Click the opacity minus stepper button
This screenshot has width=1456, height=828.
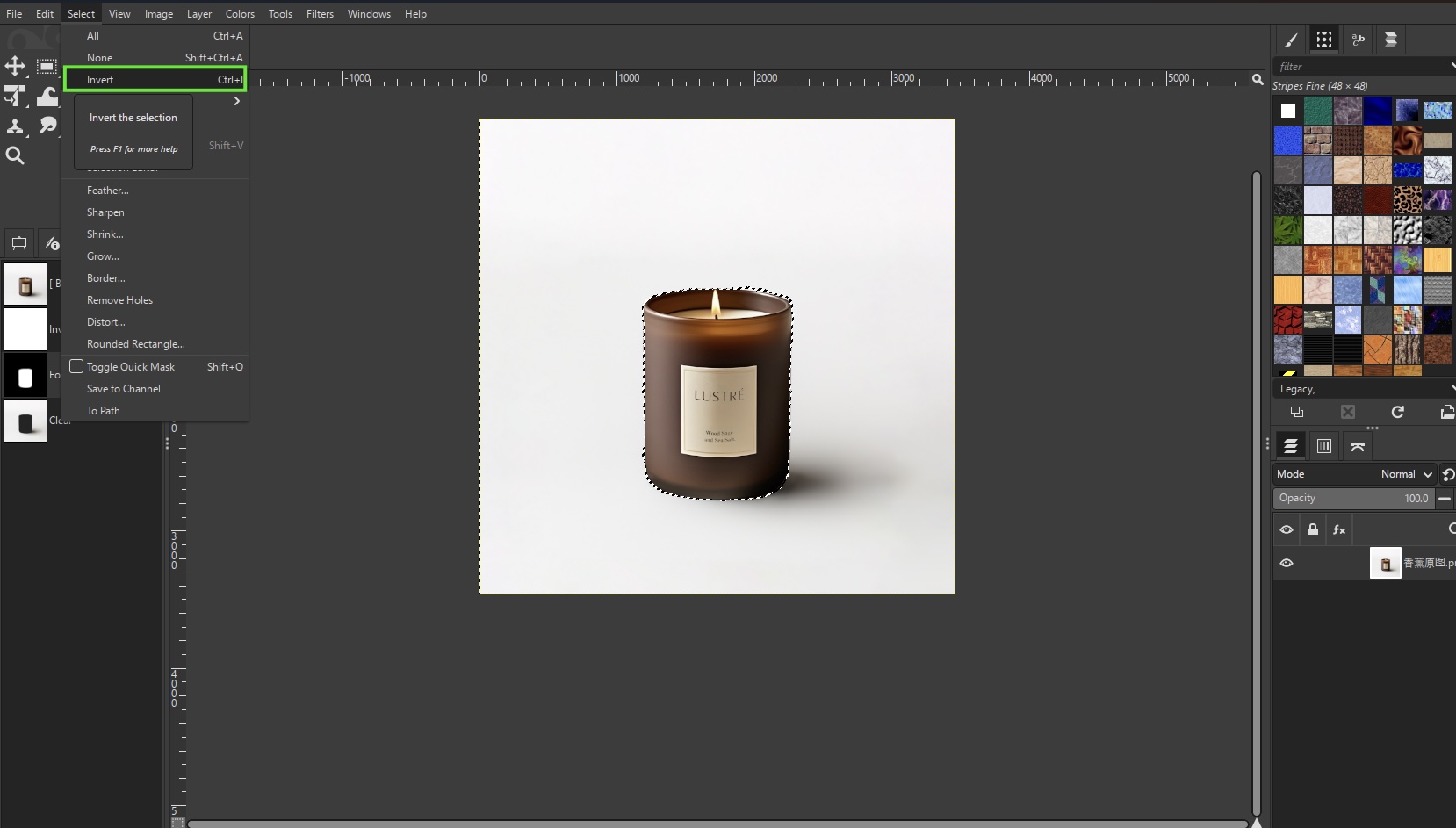(x=1445, y=498)
